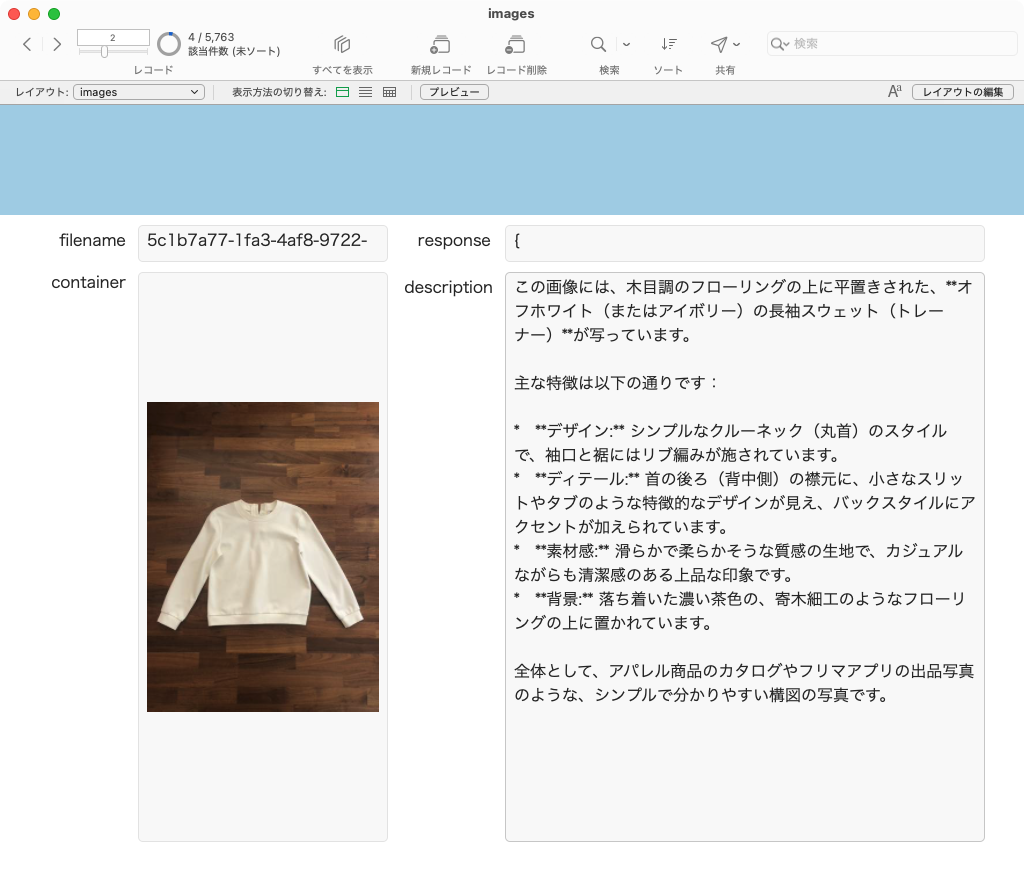Click the Share paper plane icon

718,44
